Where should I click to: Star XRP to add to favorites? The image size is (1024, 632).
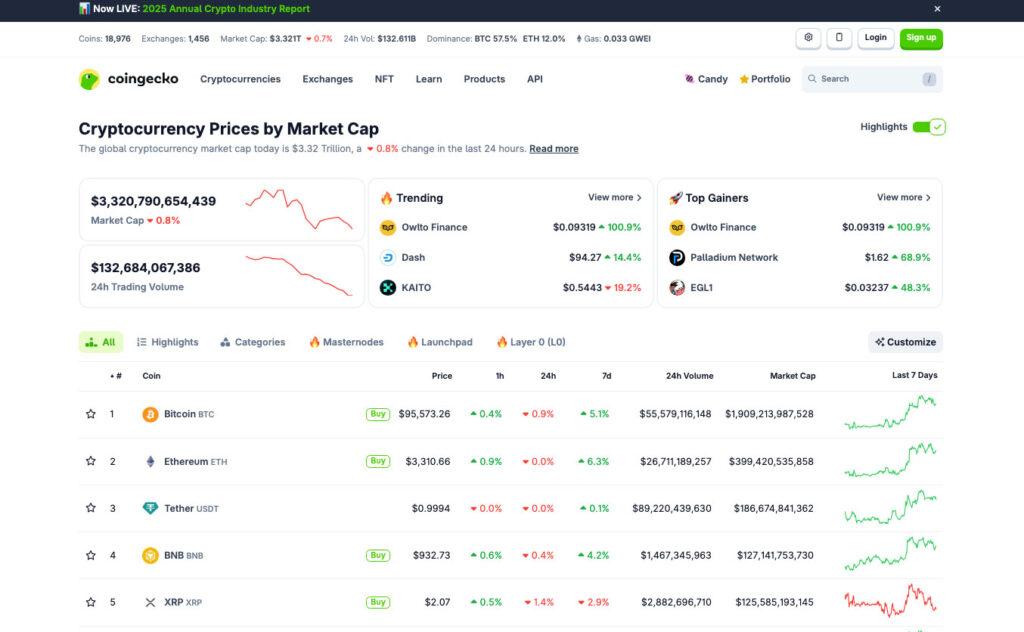pos(91,602)
